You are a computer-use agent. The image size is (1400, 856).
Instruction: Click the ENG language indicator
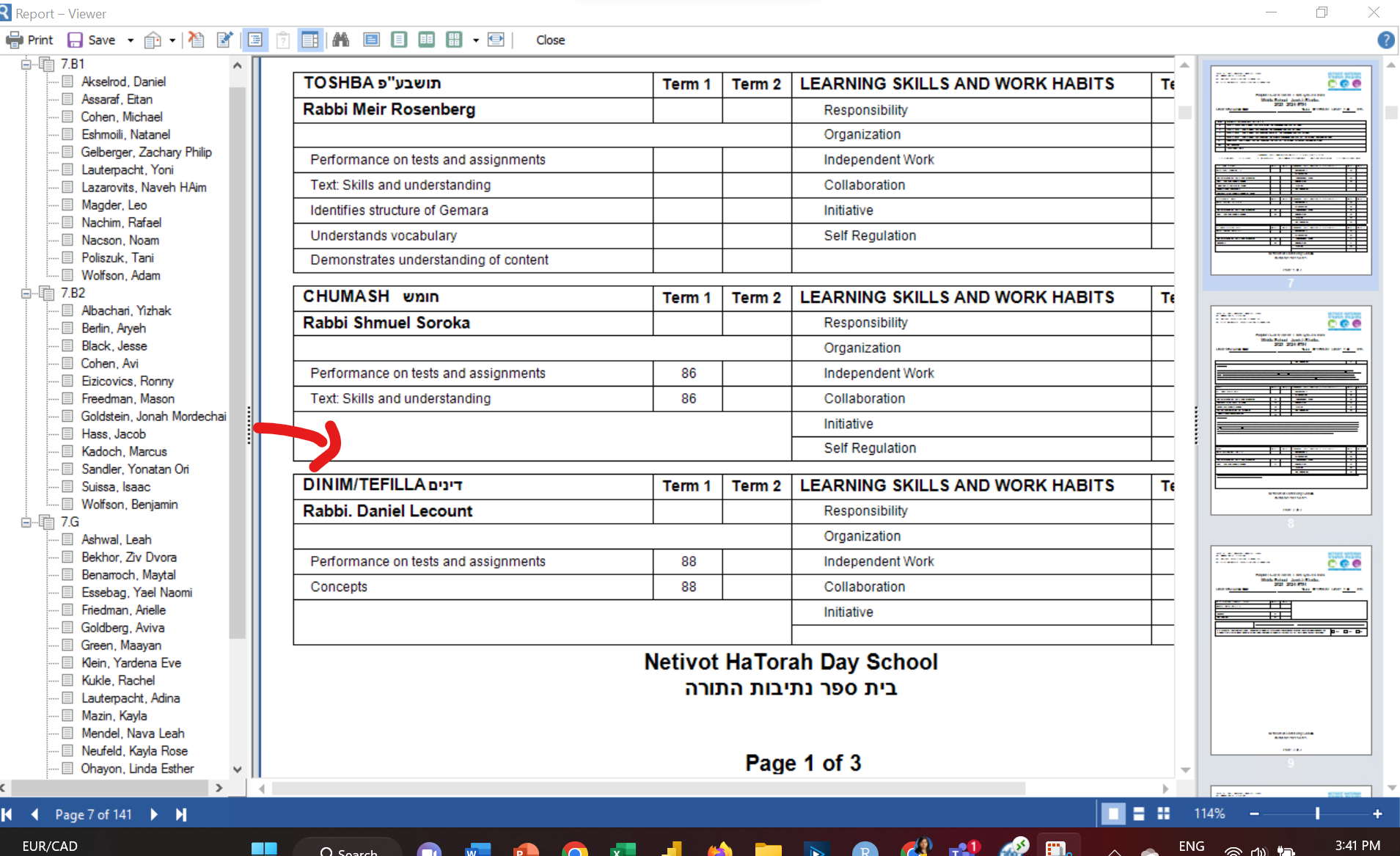point(1192,846)
